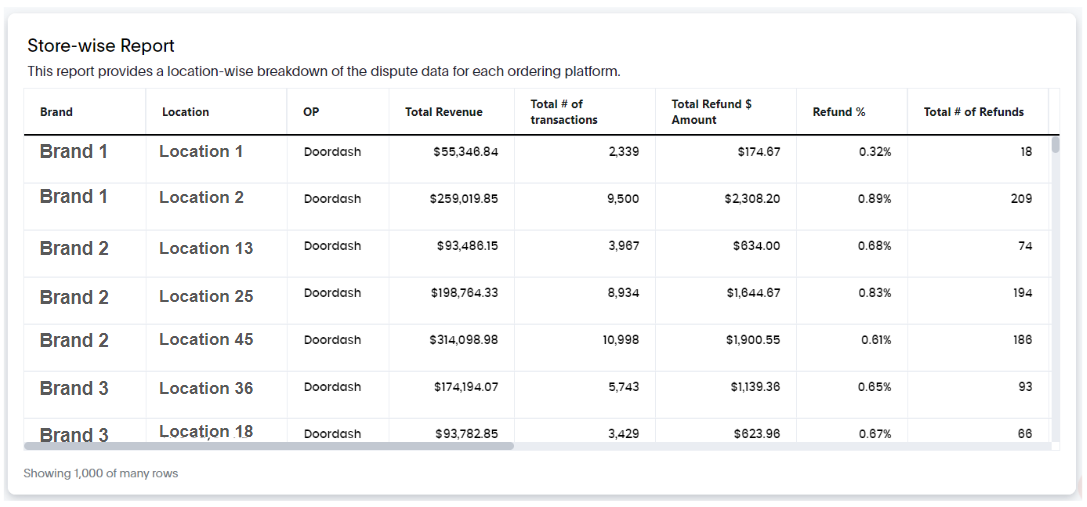
Task: Click the Showing 1,000 of many rows text
Action: click(101, 474)
